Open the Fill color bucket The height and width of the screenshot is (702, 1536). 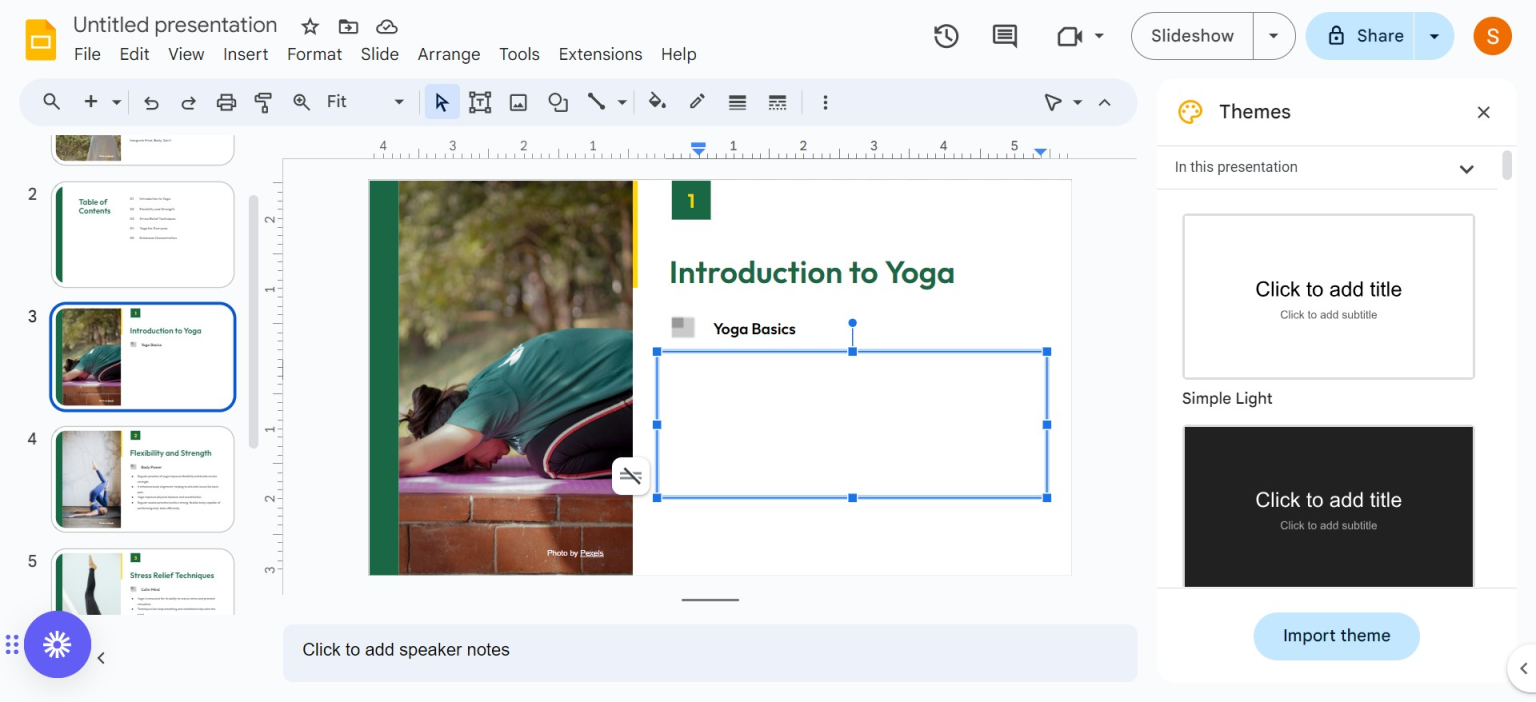tap(657, 102)
